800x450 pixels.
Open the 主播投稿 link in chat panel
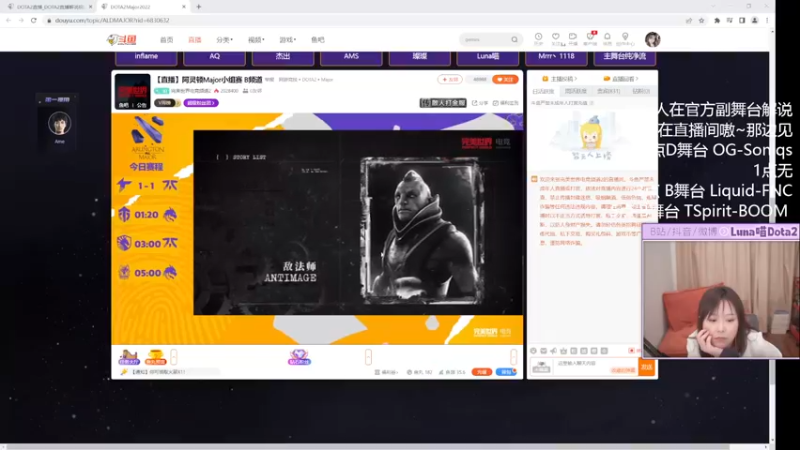tap(560, 79)
